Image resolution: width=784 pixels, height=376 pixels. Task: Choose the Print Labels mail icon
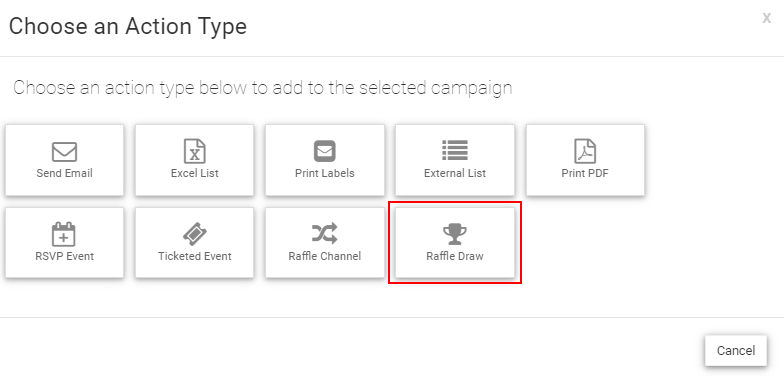click(324, 151)
